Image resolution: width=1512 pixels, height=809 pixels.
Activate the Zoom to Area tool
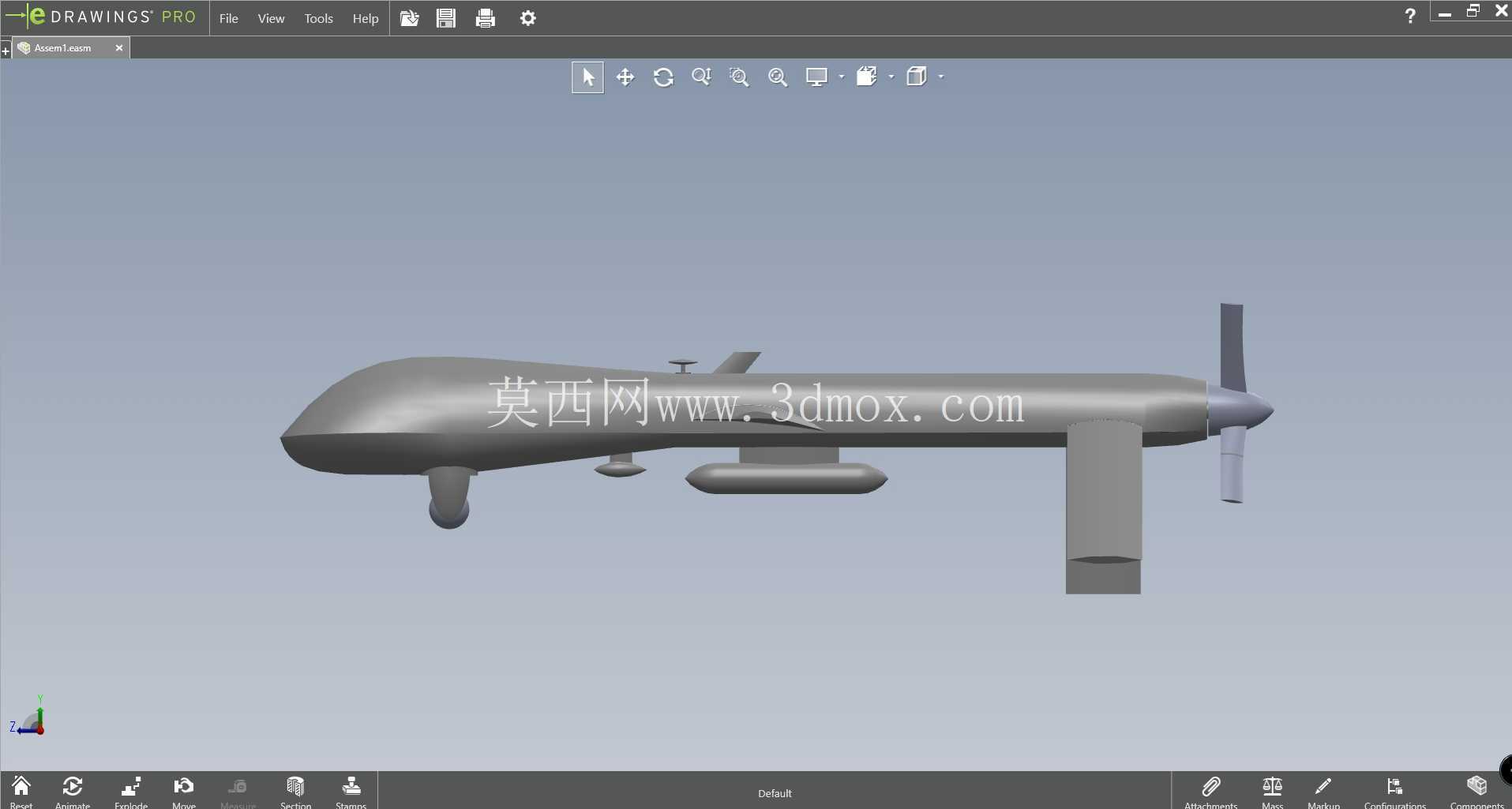[739, 77]
